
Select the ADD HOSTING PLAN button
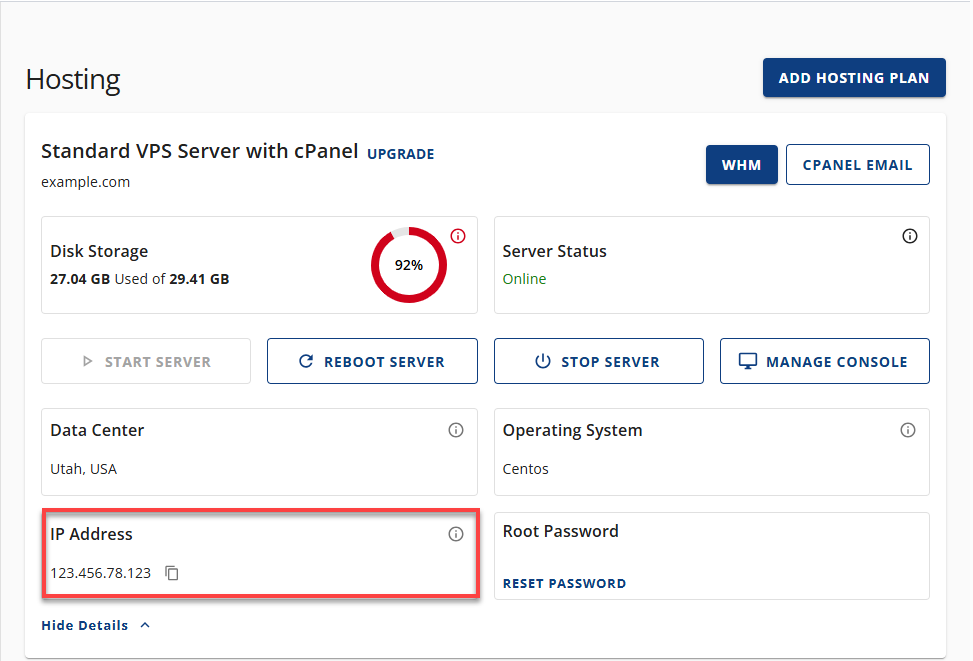tap(854, 77)
